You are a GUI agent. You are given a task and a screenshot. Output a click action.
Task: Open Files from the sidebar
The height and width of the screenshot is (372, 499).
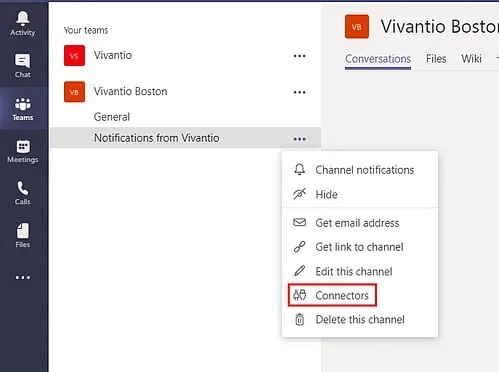(x=23, y=235)
